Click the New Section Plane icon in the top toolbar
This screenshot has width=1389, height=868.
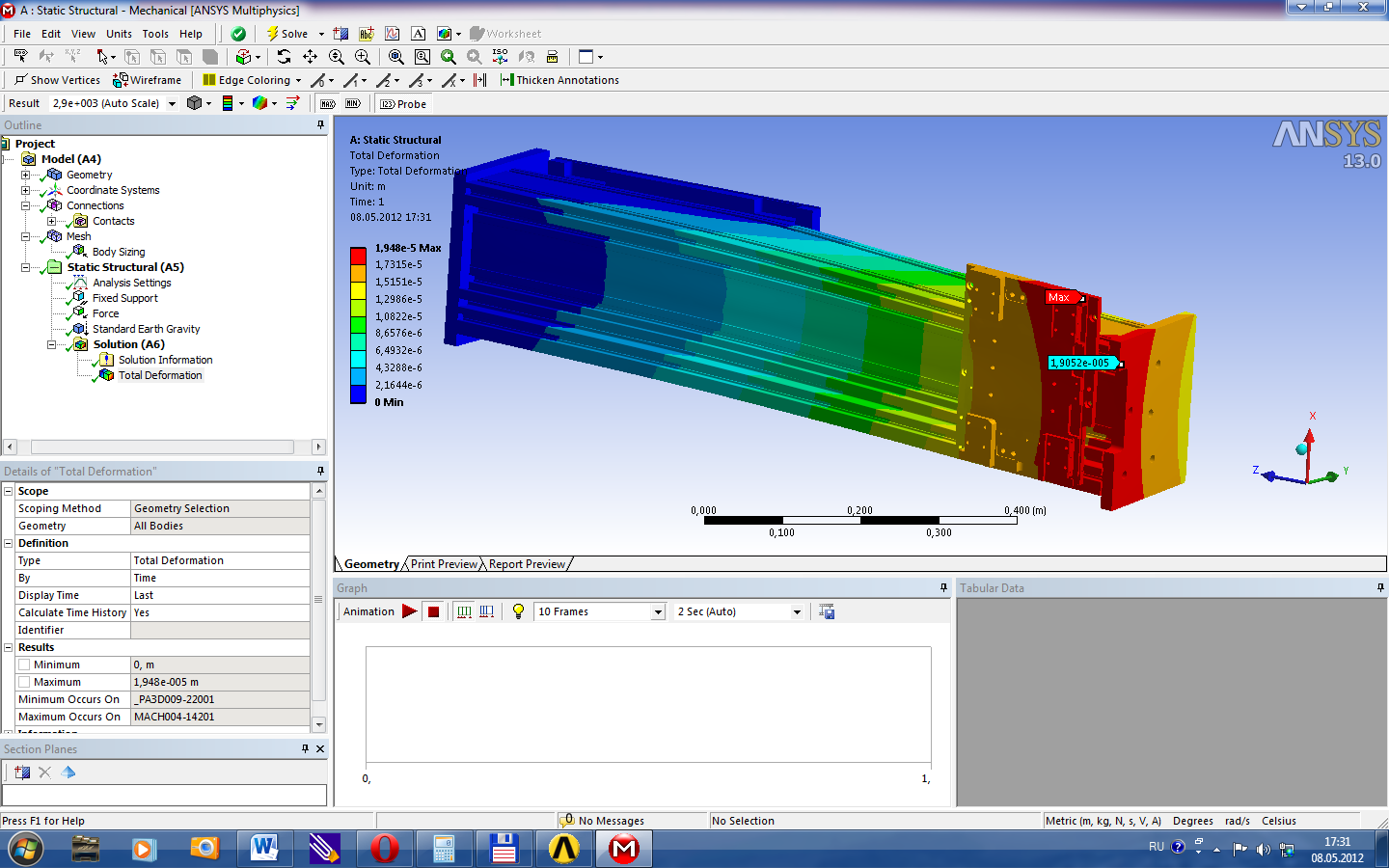click(x=340, y=34)
